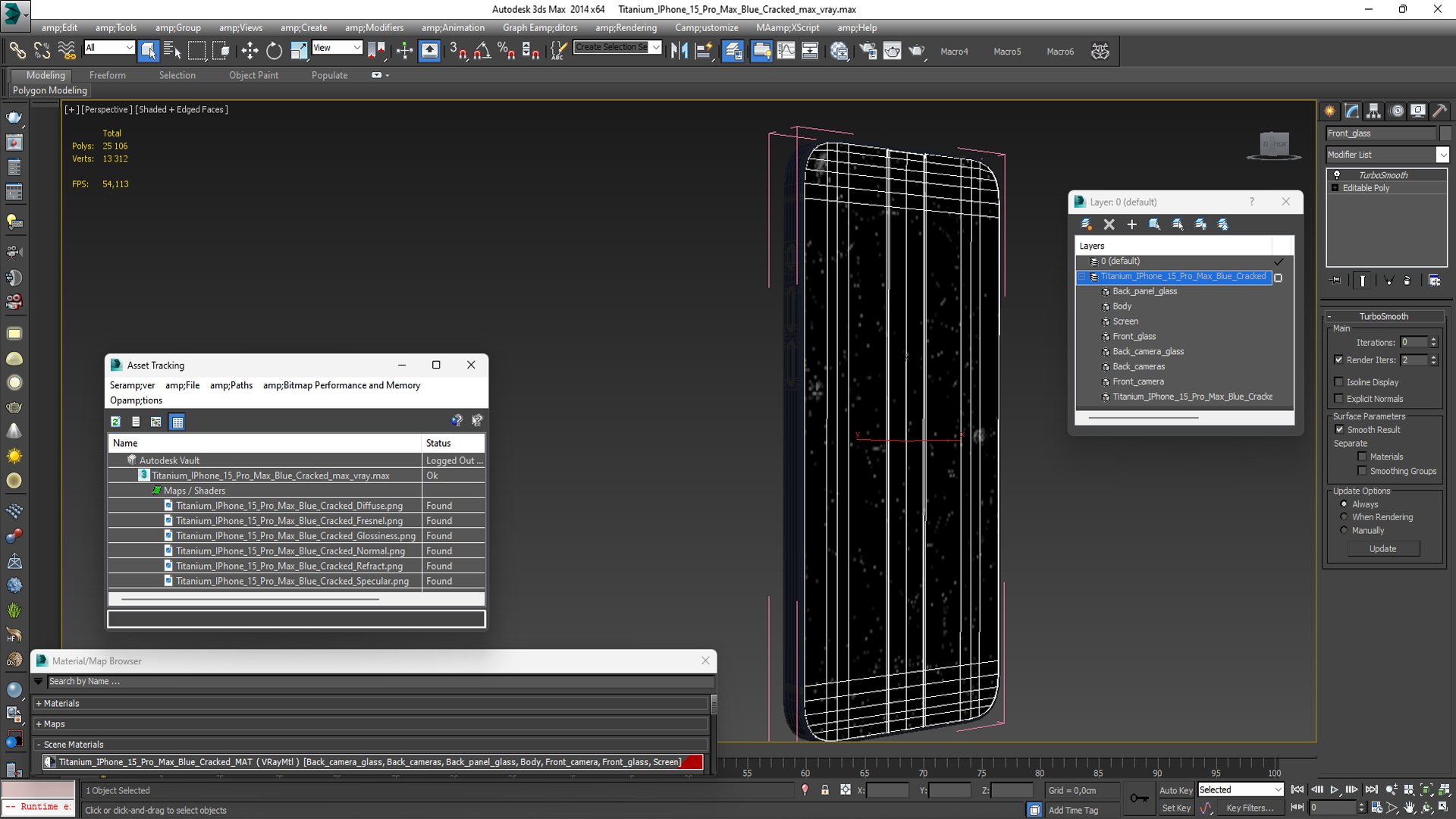The width and height of the screenshot is (1456, 819).
Task: Toggle the Render Iters checkbox
Action: [x=1338, y=359]
